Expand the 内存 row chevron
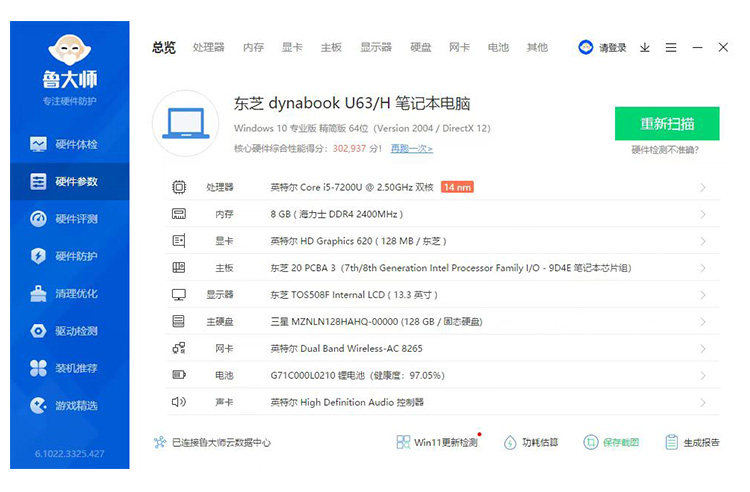The width and height of the screenshot is (750, 492). click(703, 214)
